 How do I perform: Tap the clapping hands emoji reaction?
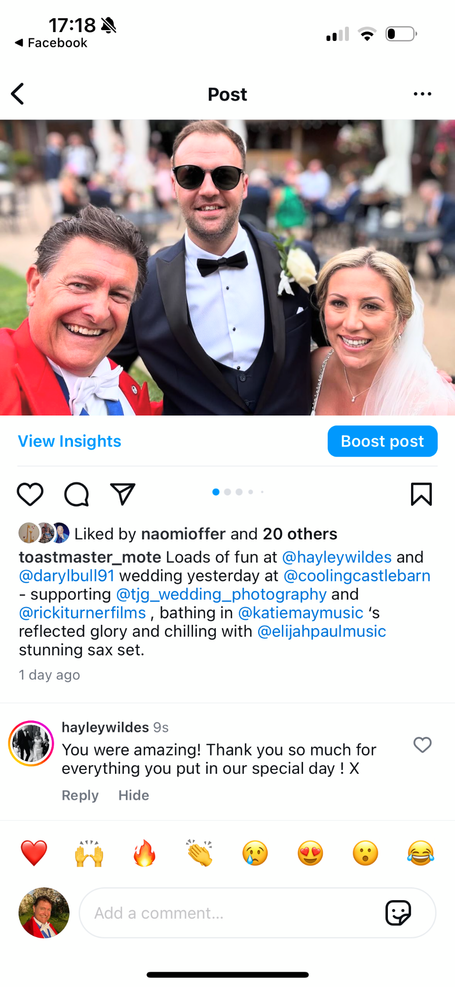199,854
